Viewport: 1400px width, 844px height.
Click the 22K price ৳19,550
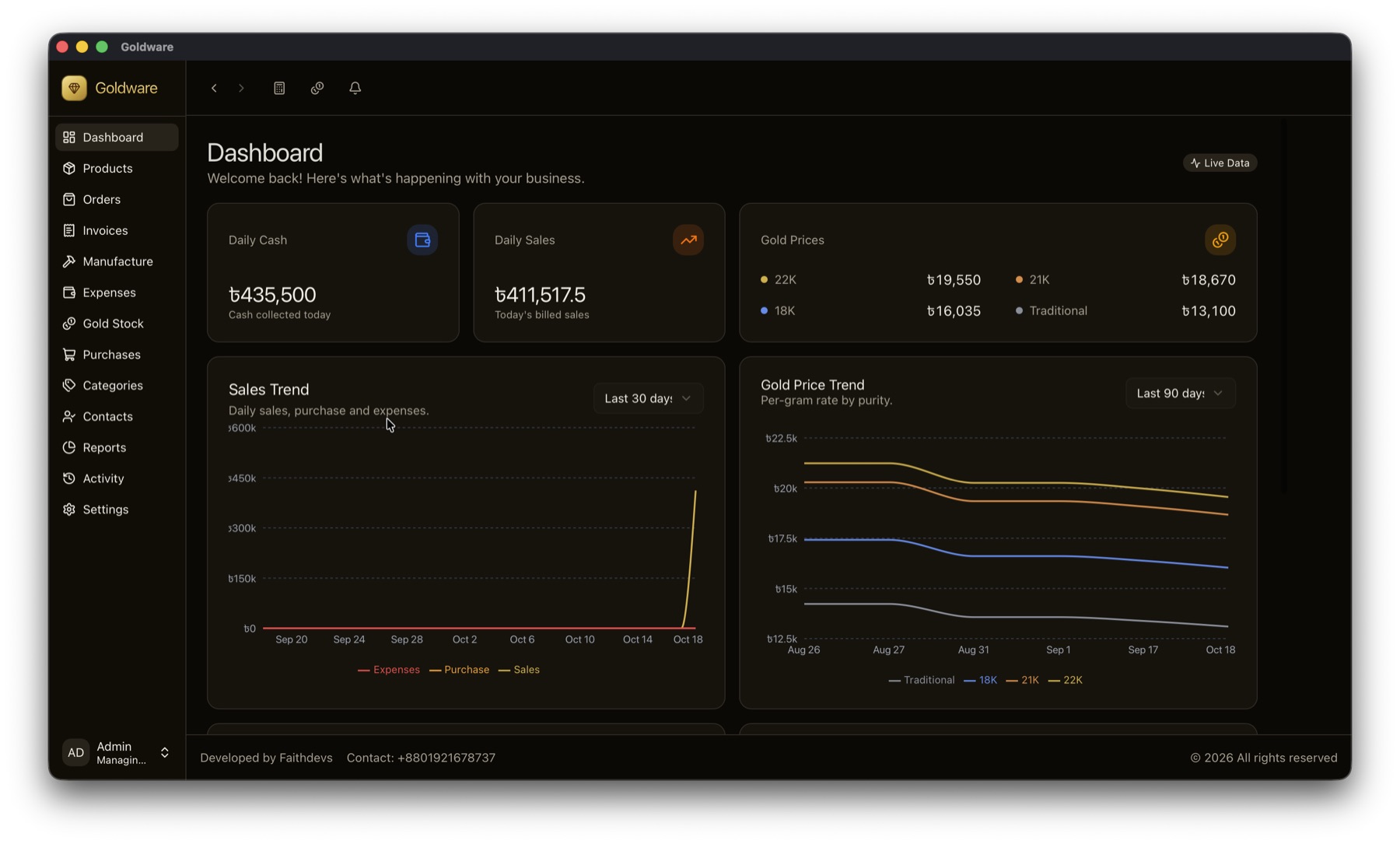pos(954,280)
